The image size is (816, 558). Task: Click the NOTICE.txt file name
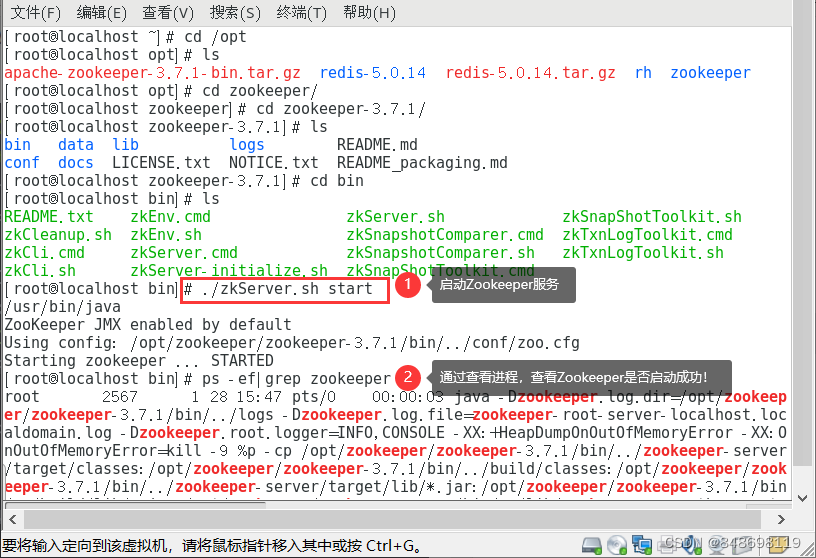tap(274, 163)
